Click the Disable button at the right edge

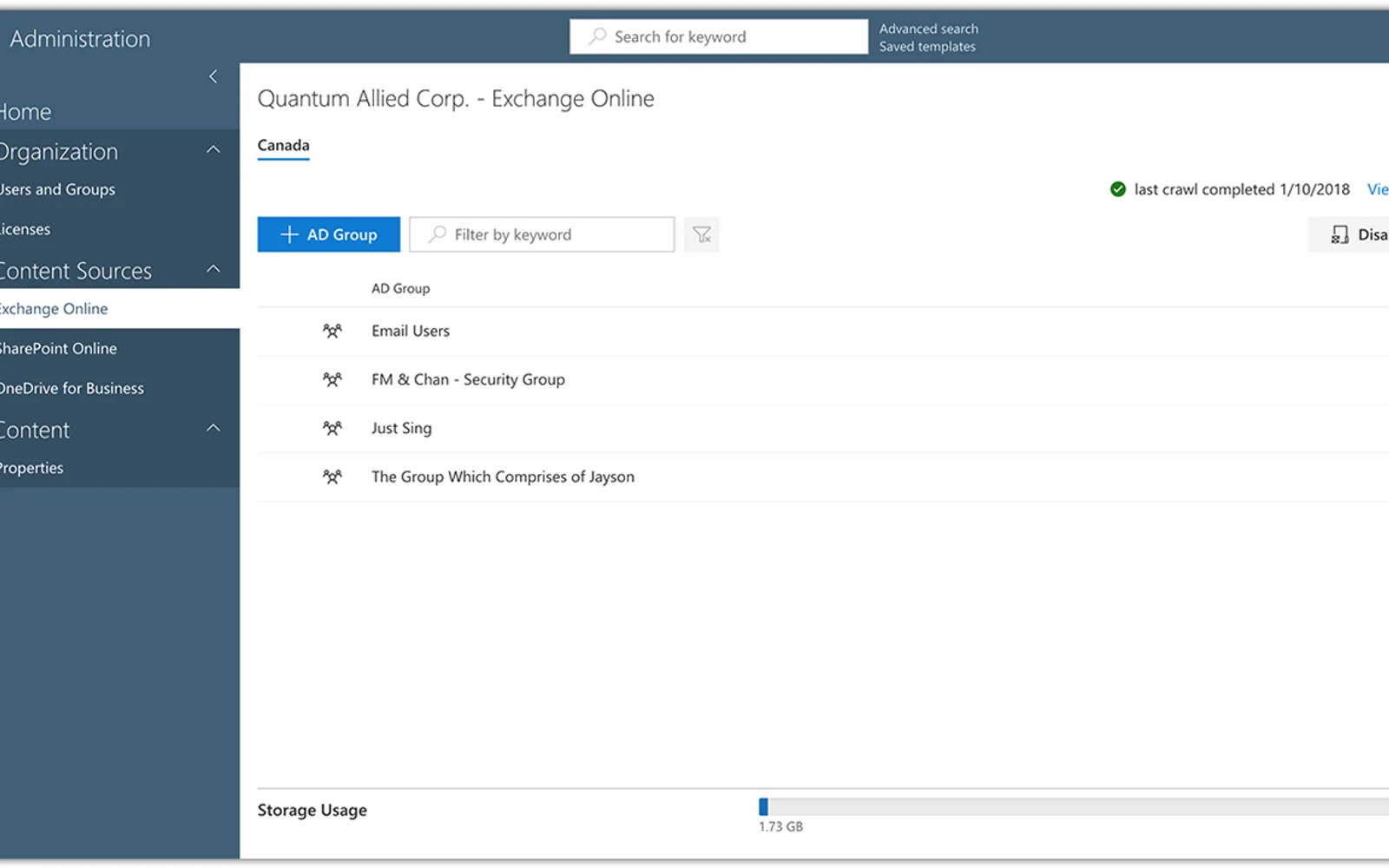1349,234
